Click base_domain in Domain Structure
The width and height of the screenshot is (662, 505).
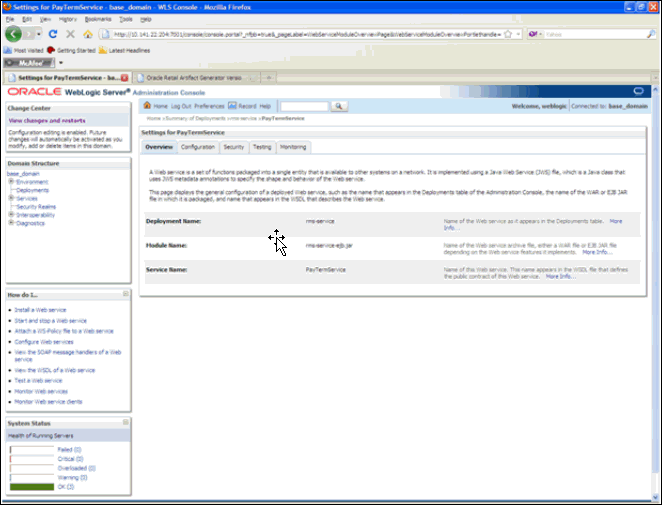[x=23, y=174]
